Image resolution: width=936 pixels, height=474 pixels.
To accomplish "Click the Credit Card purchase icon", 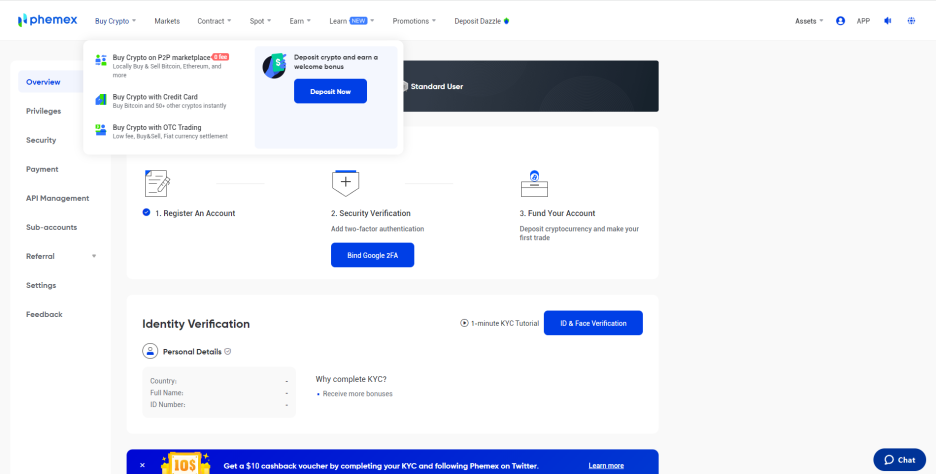I will tap(101, 99).
